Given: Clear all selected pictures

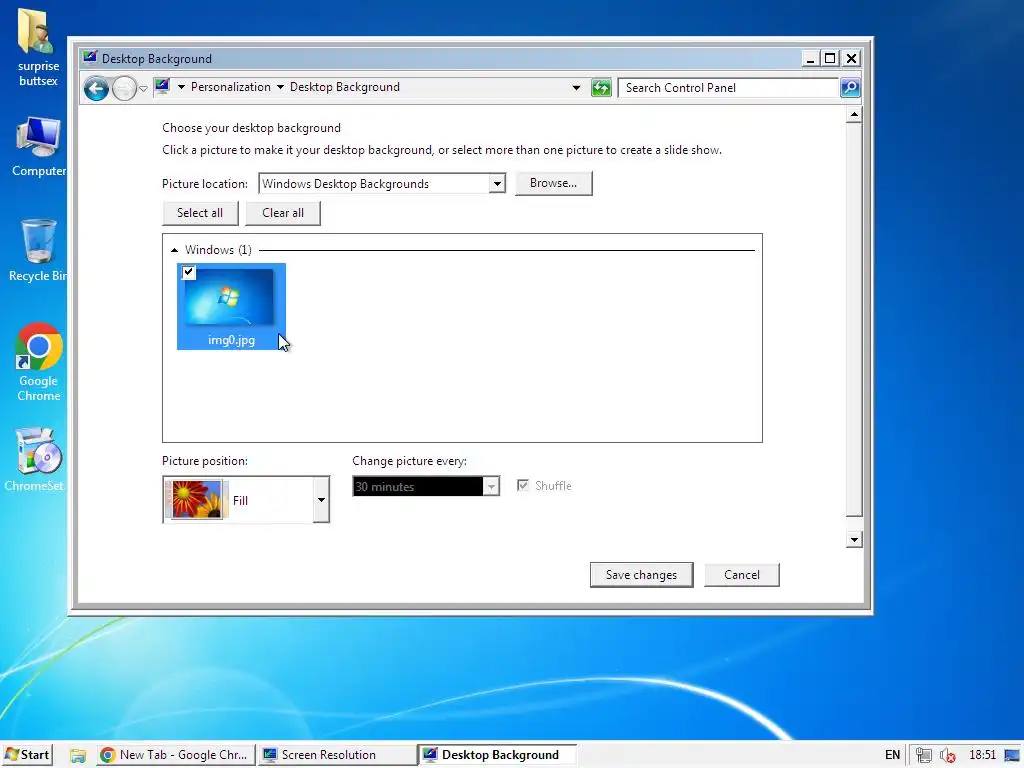Looking at the screenshot, I should click(283, 213).
